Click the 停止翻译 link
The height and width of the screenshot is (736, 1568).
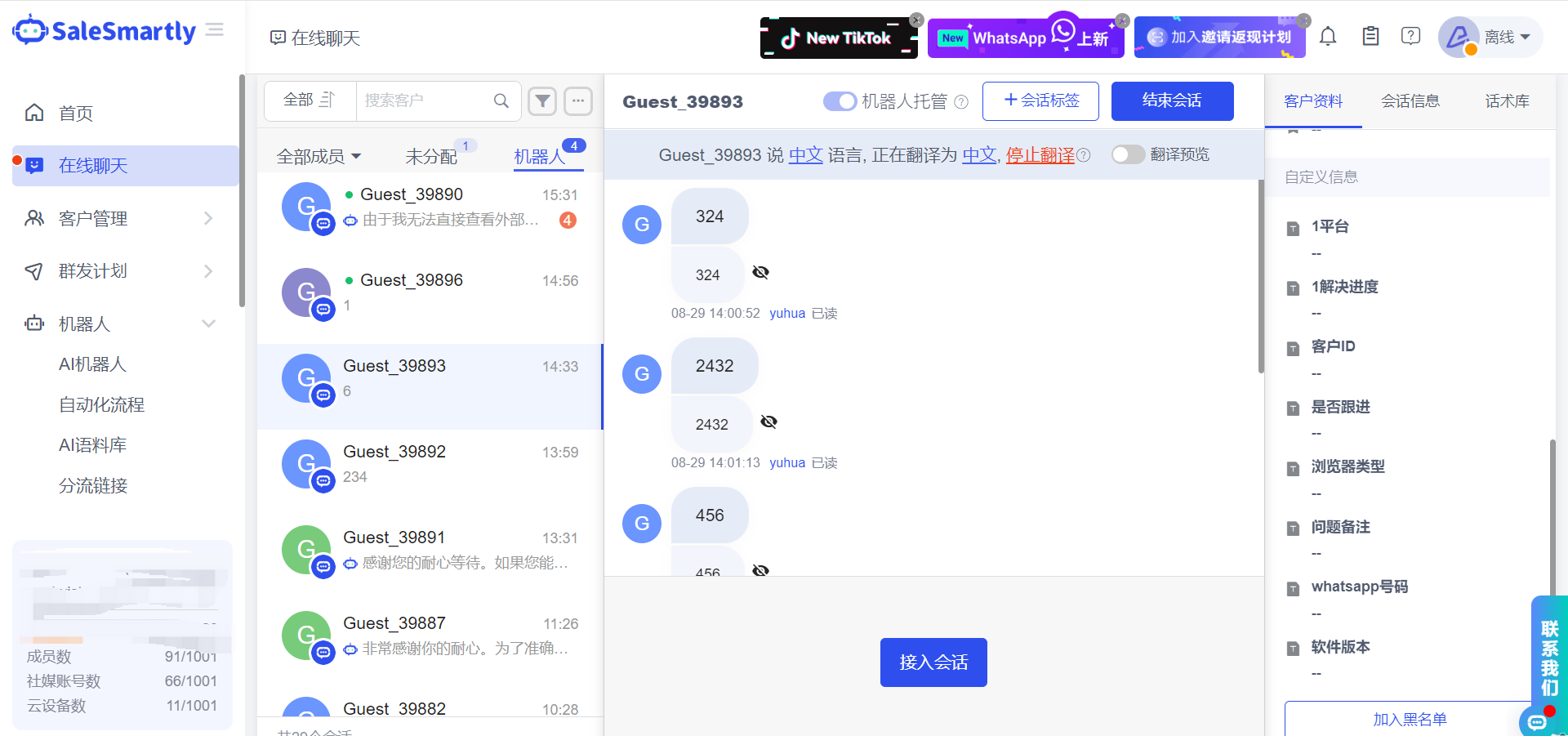coord(1039,154)
